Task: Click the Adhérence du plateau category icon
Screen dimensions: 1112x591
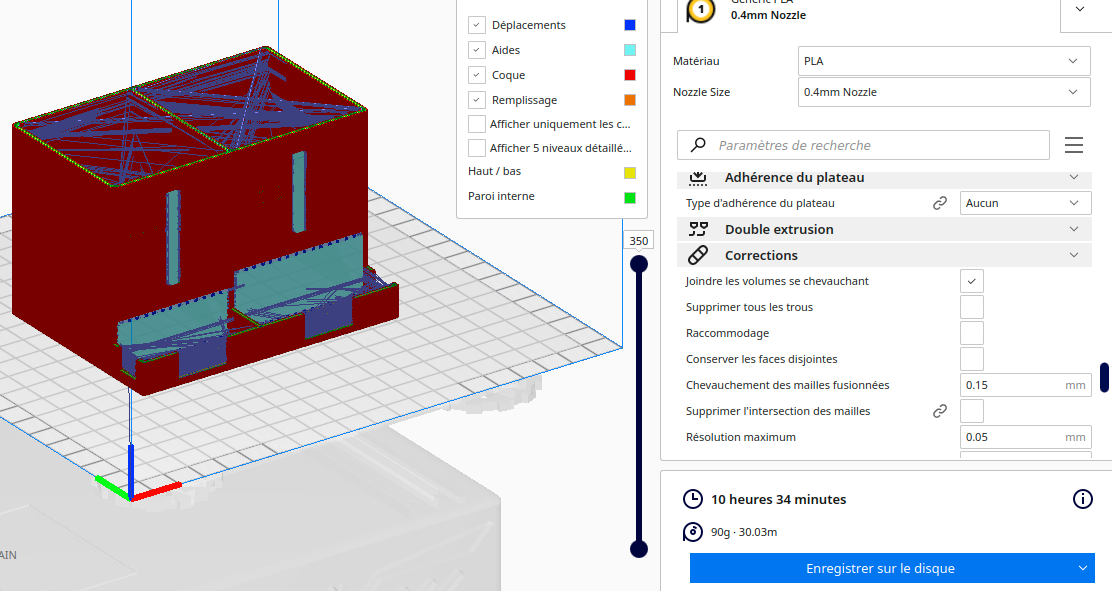Action: pyautogui.click(x=698, y=177)
